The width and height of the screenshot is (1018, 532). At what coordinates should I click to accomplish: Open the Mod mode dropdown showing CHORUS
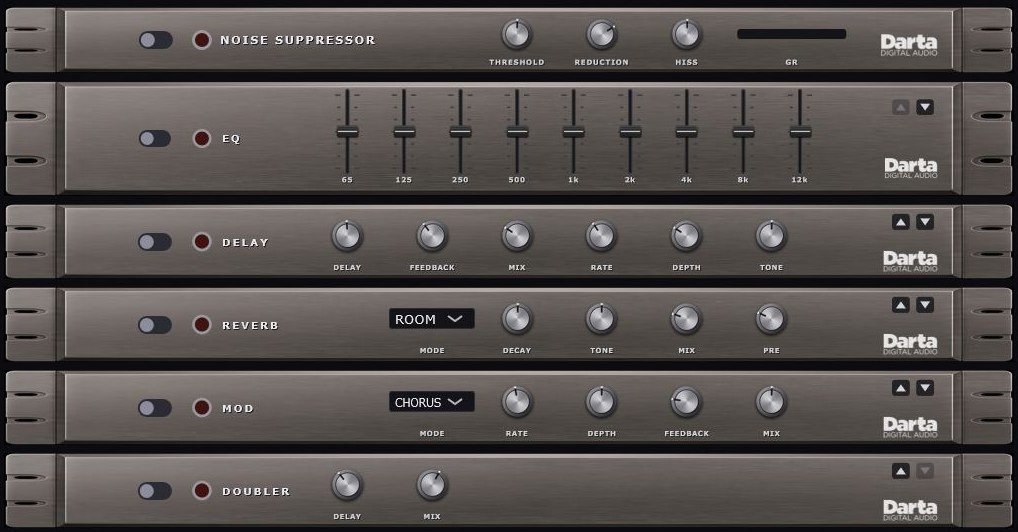pyautogui.click(x=432, y=402)
